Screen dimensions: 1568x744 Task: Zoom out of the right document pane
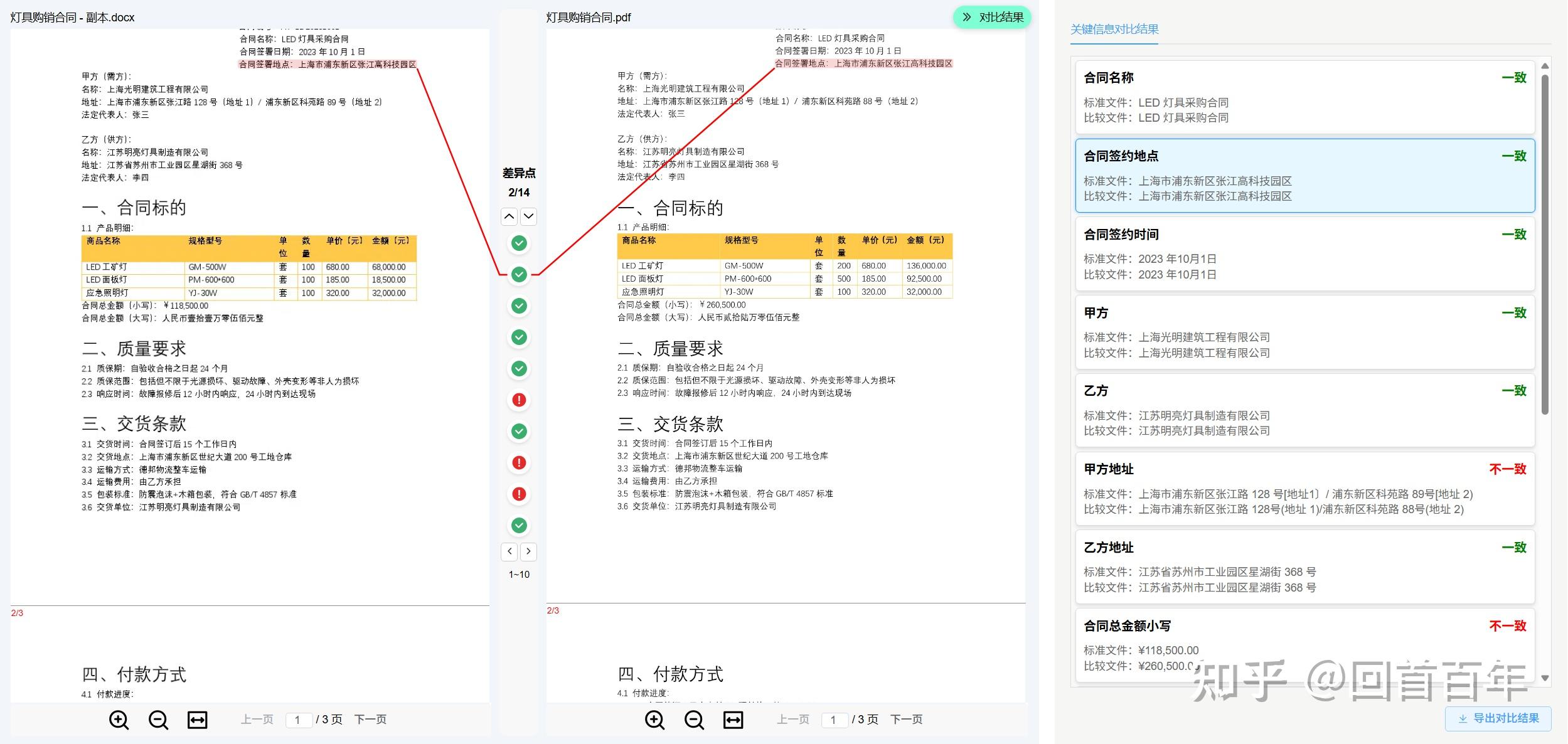pos(695,720)
